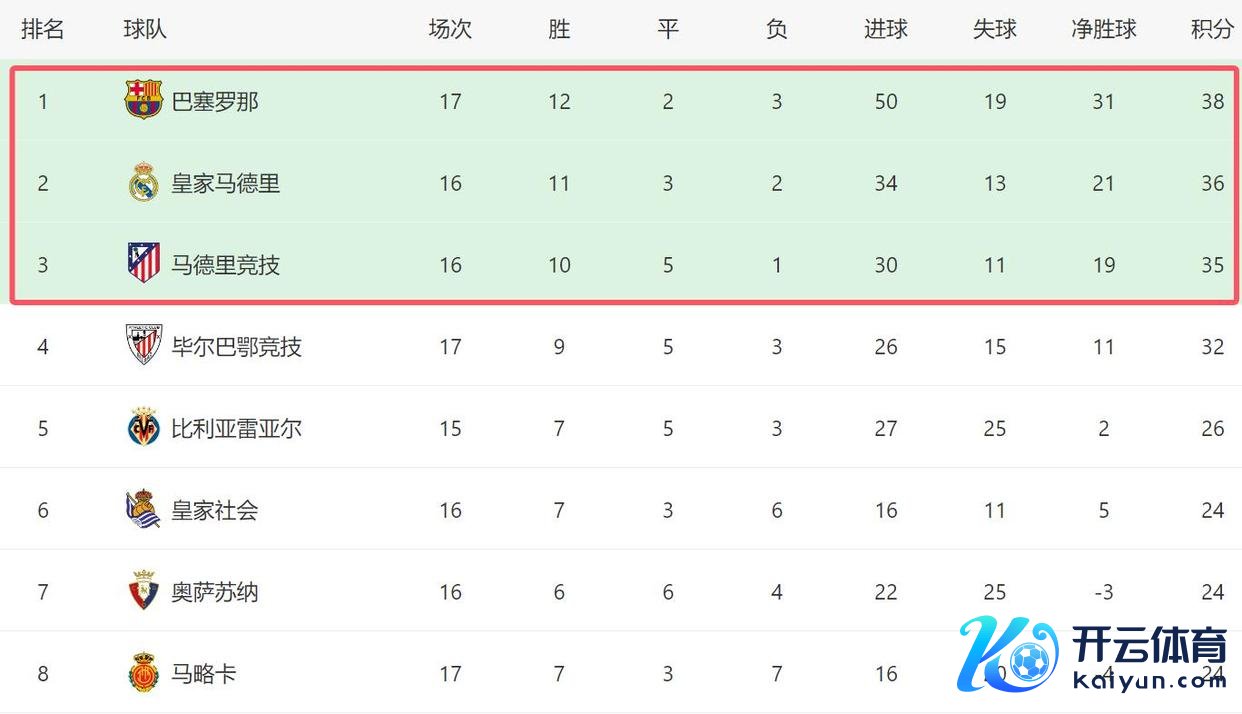This screenshot has width=1242, height=714.
Task: Click the 净胜球 column header
Action: [x=1103, y=29]
